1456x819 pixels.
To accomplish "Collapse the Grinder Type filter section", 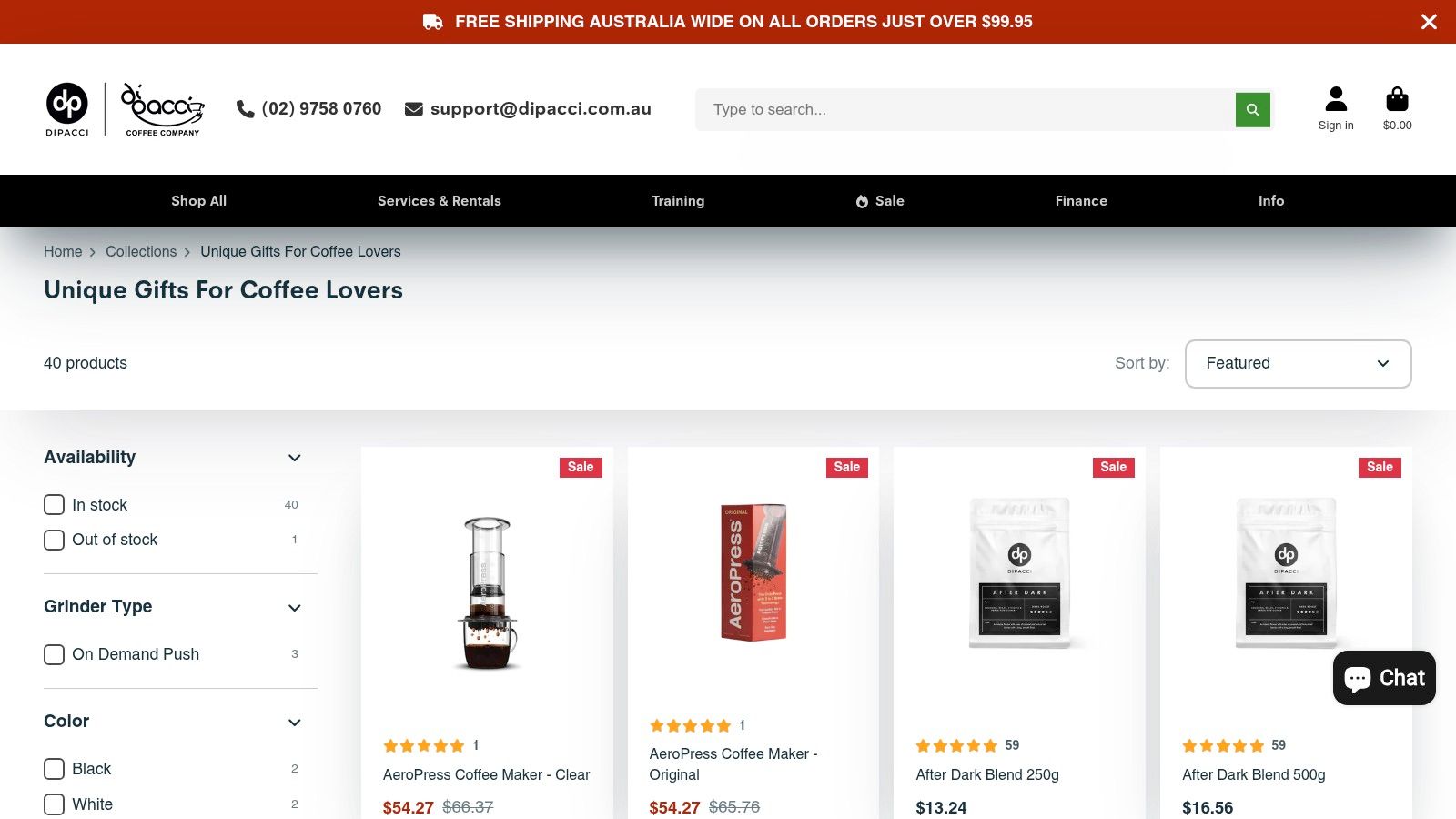I will [x=294, y=608].
